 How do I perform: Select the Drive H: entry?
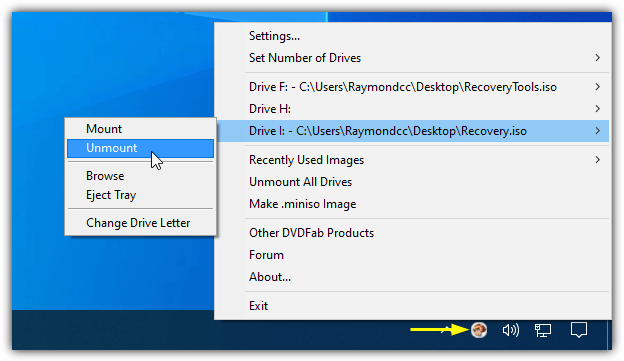pyautogui.click(x=411, y=109)
